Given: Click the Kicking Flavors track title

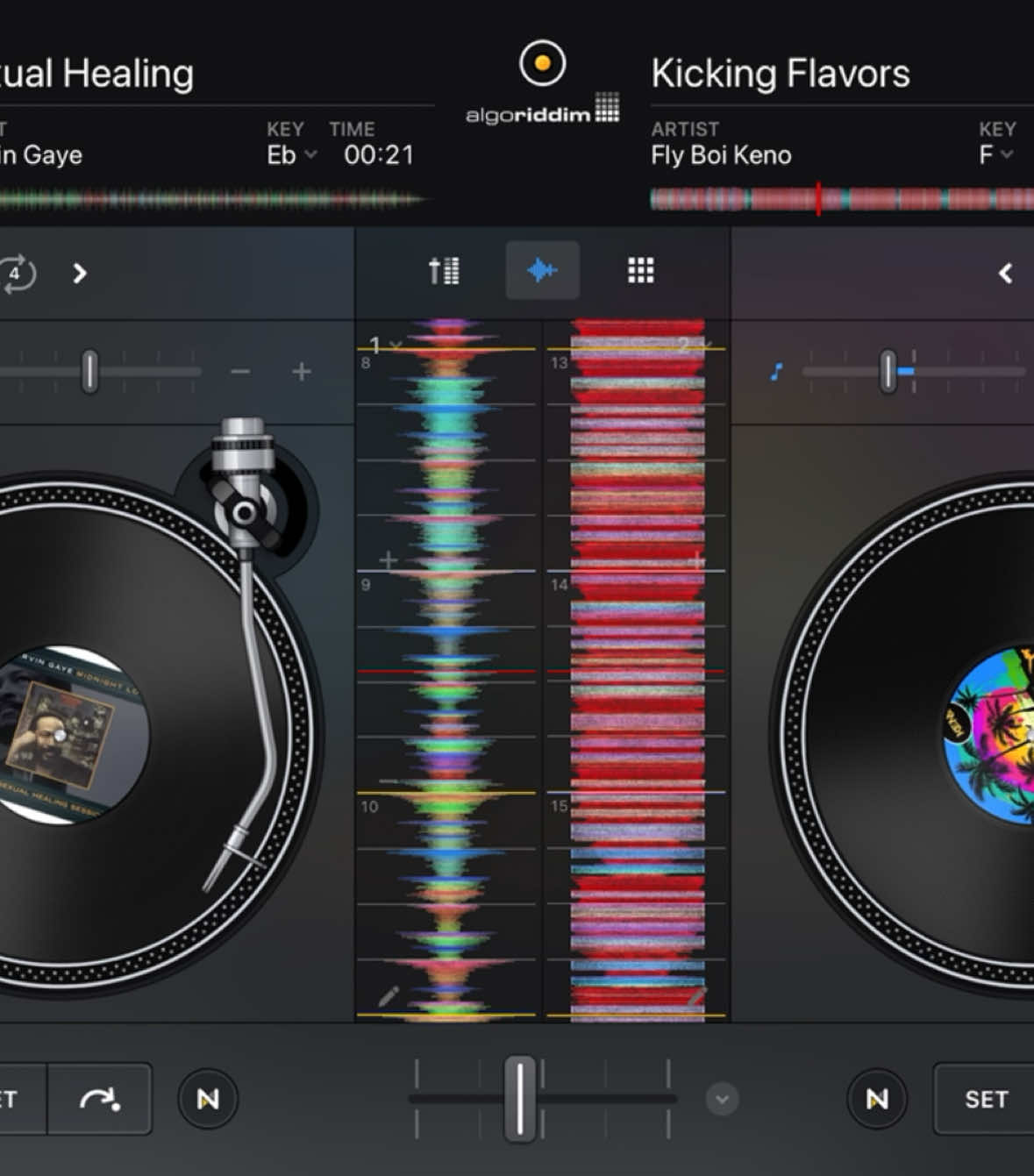Looking at the screenshot, I should 781,74.
